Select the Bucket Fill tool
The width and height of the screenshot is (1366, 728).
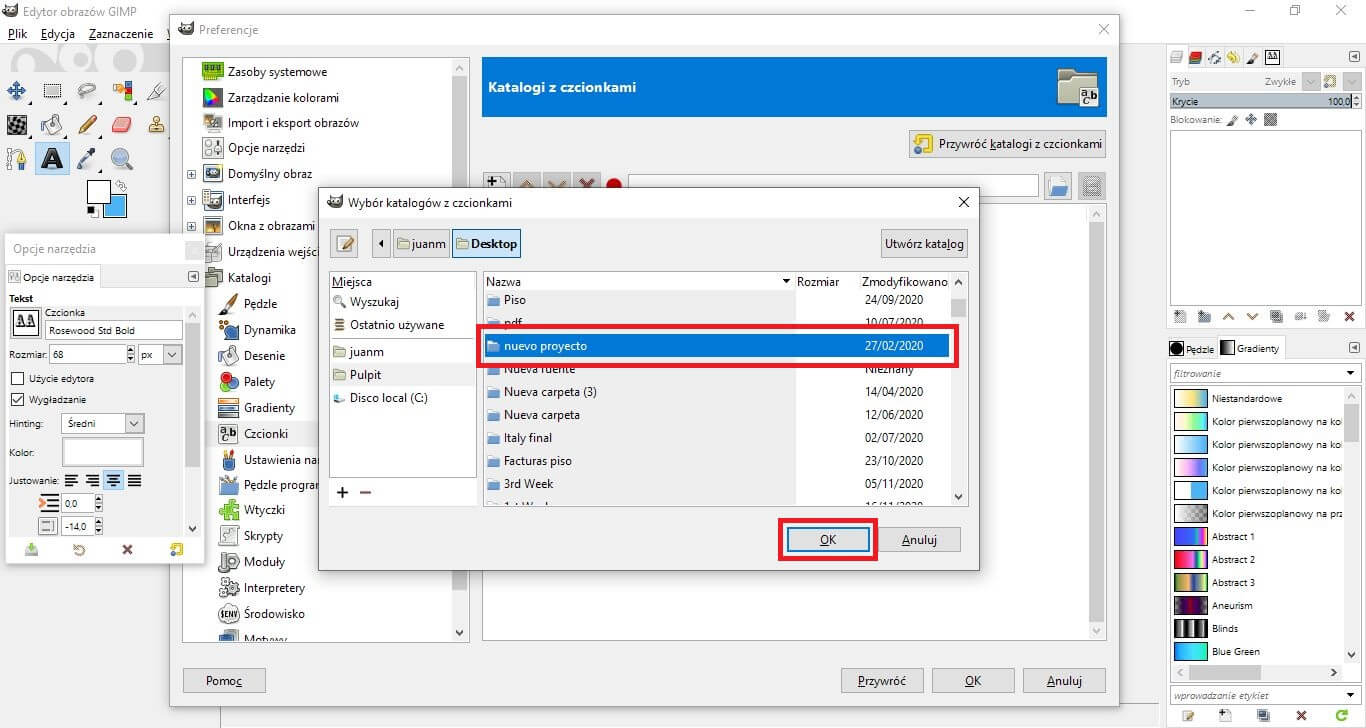[x=52, y=124]
